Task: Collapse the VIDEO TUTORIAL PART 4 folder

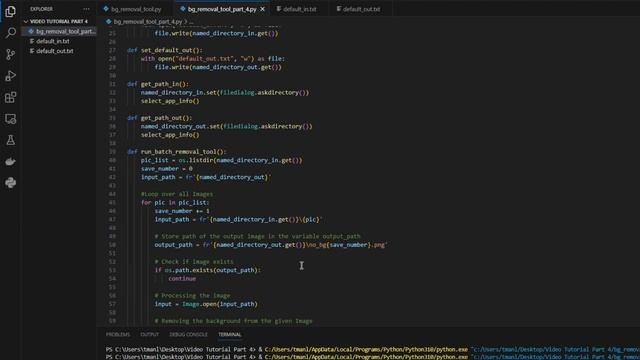Action: click(59, 21)
